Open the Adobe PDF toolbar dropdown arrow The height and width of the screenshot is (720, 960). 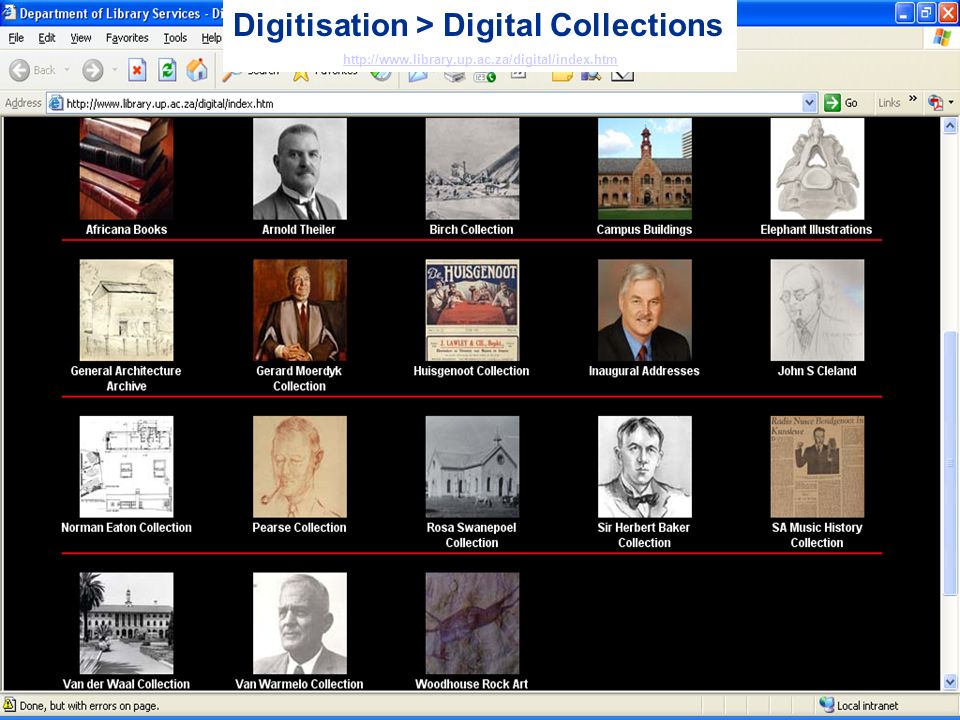(x=951, y=102)
